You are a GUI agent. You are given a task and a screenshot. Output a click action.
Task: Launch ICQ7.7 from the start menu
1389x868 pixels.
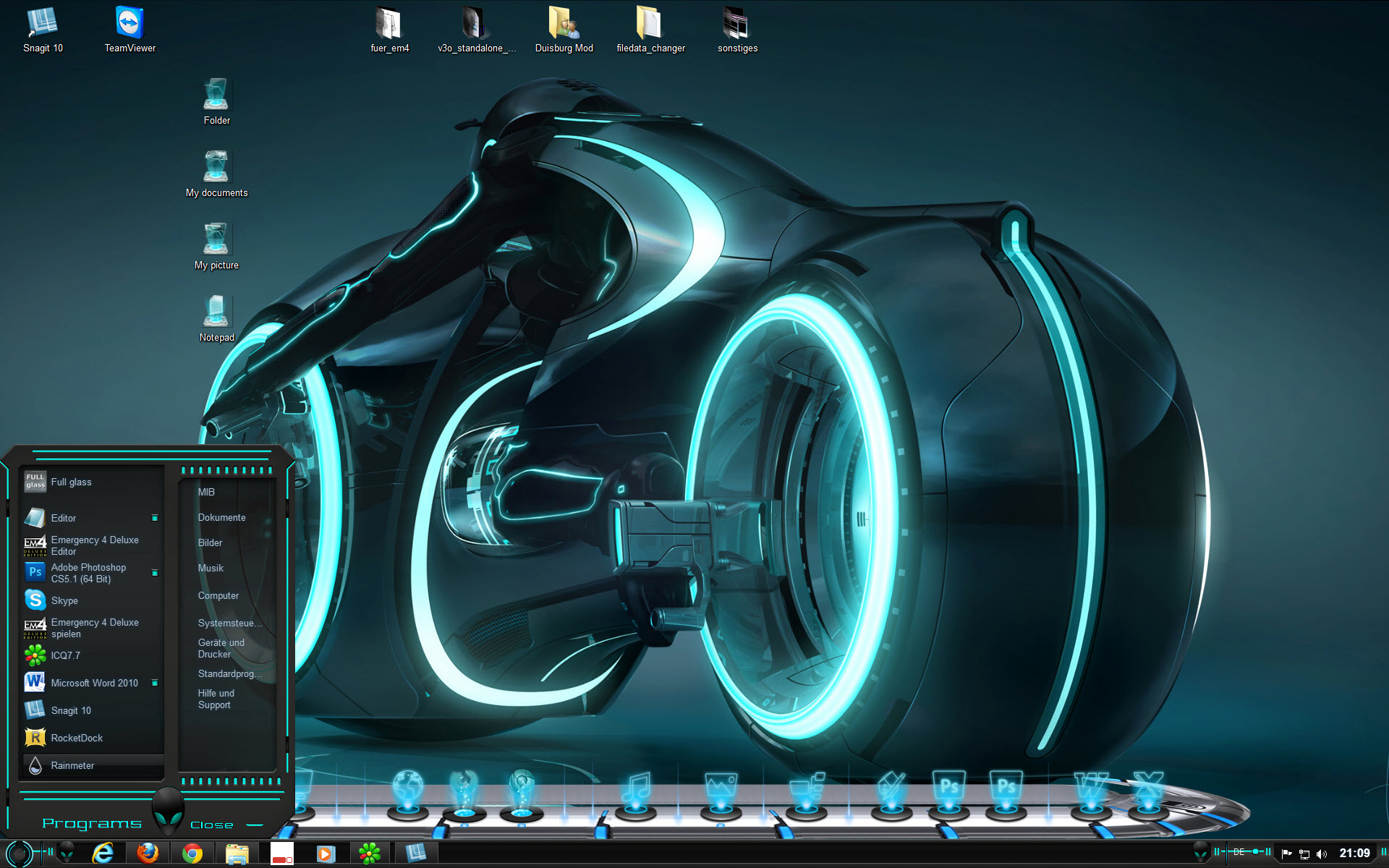pyautogui.click(x=92, y=655)
